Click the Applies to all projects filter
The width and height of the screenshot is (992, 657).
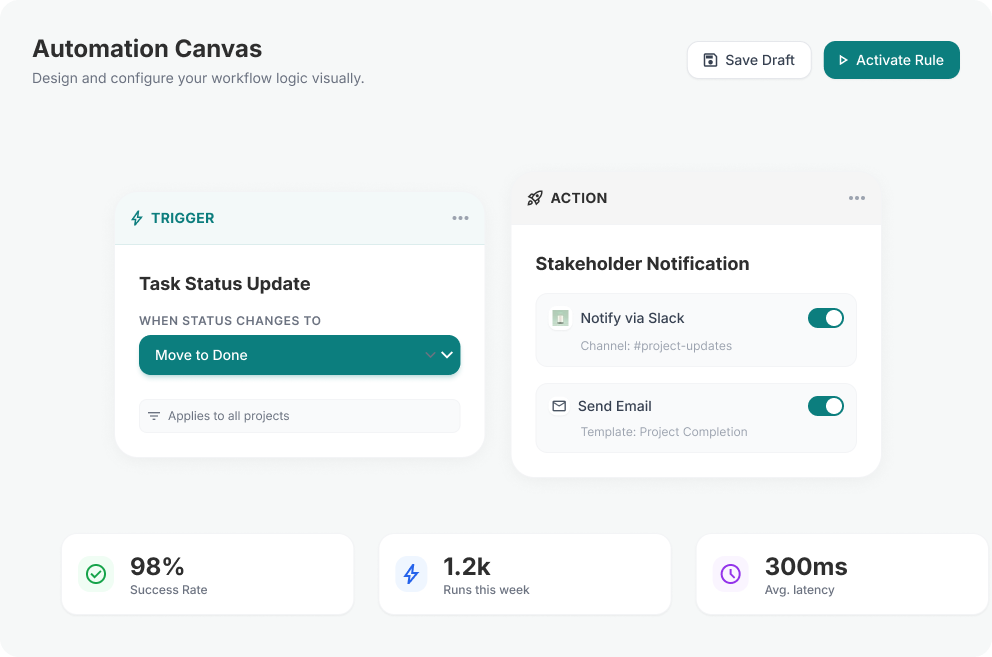tap(300, 416)
